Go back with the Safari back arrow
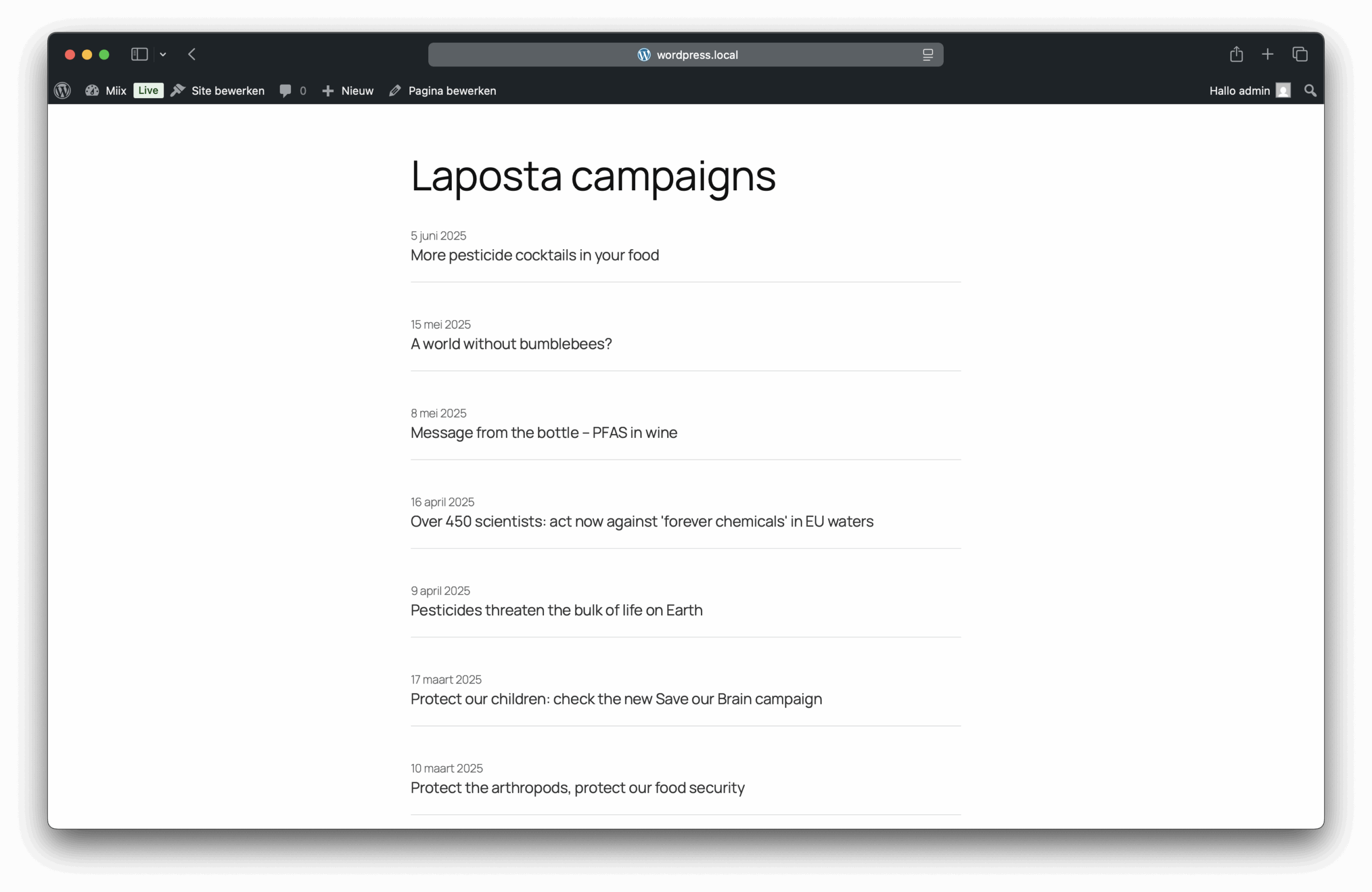The image size is (1372, 892). pos(192,54)
